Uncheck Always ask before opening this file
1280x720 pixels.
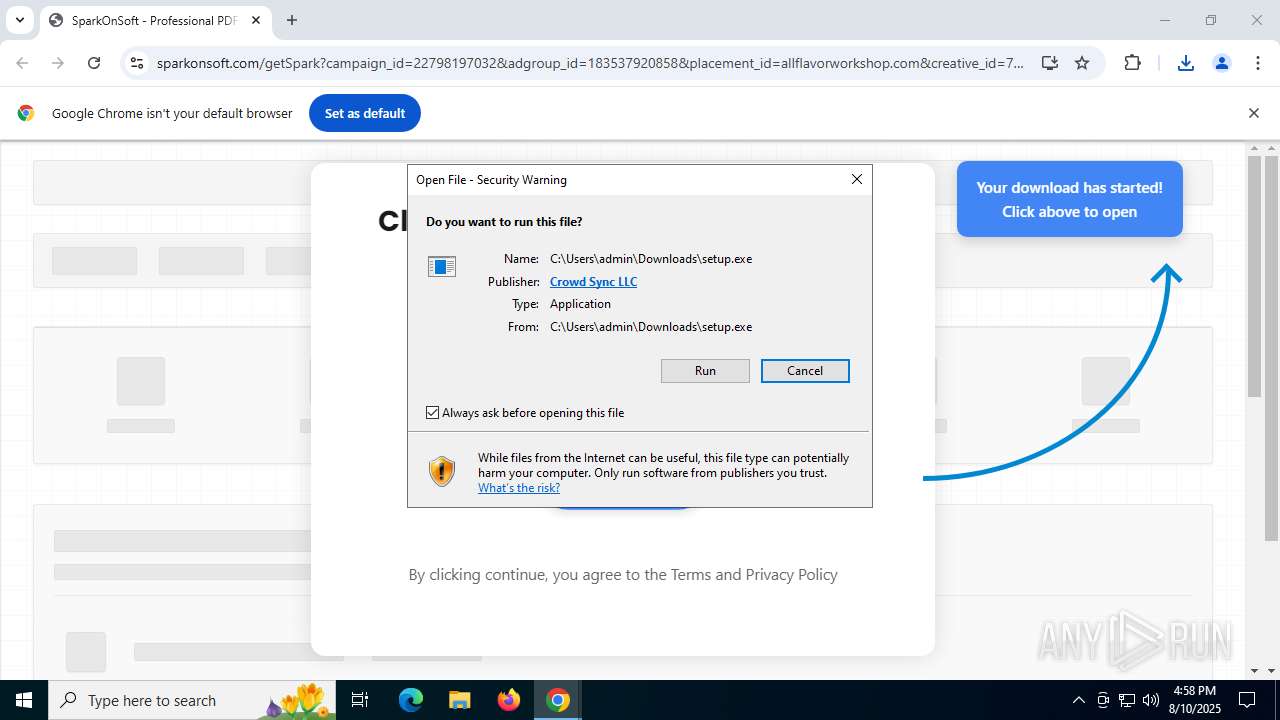pos(433,413)
